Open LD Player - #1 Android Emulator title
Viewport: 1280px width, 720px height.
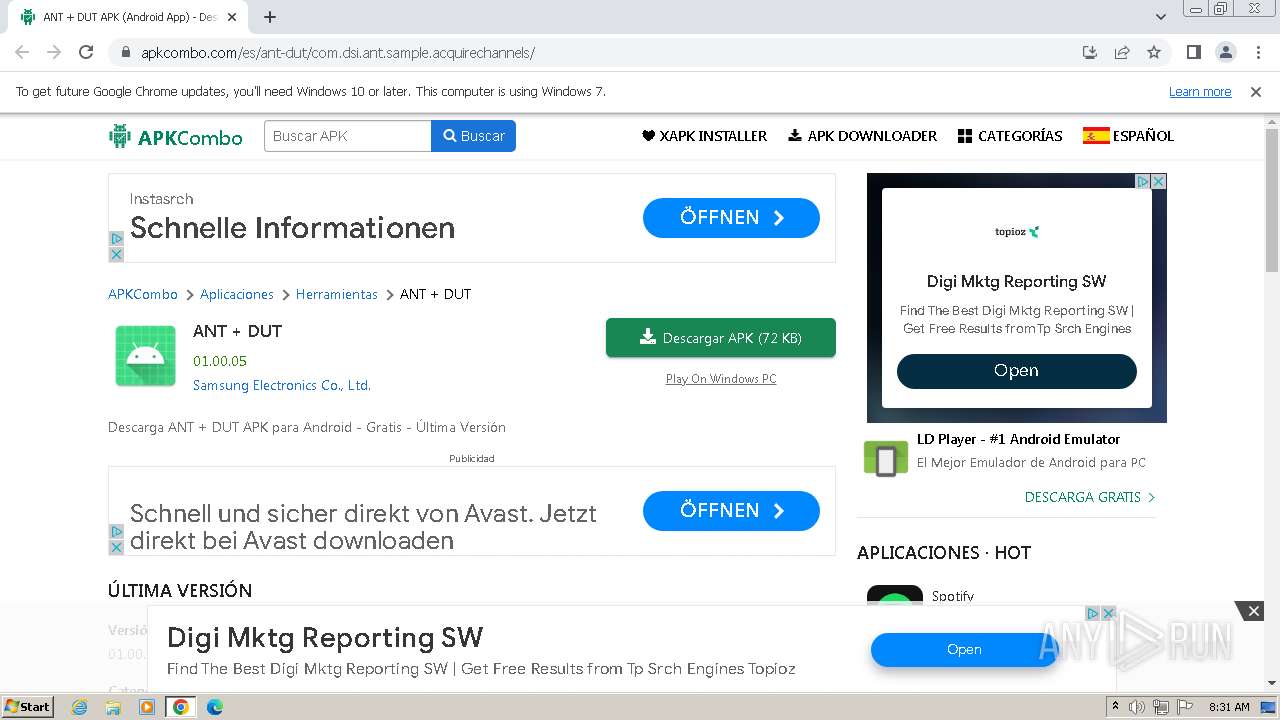click(x=1018, y=439)
